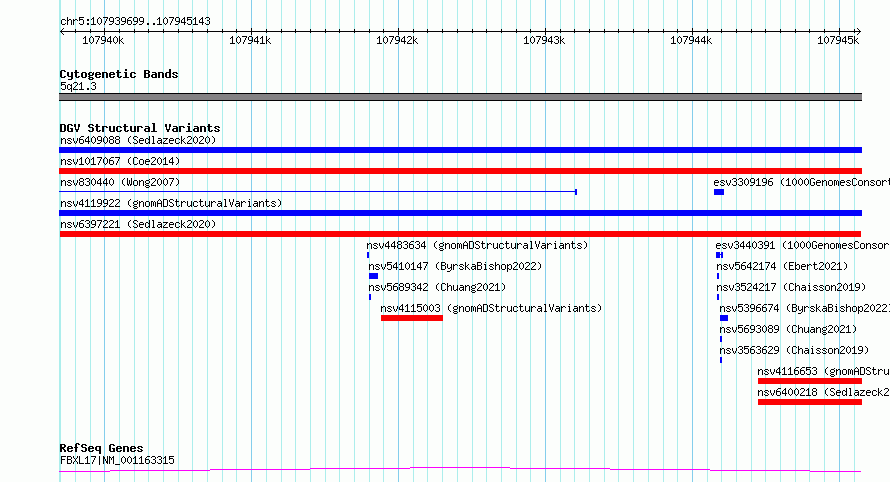This screenshot has height=482, width=890.
Task: Click the blue block under nsv5410147
Action: 373,276
